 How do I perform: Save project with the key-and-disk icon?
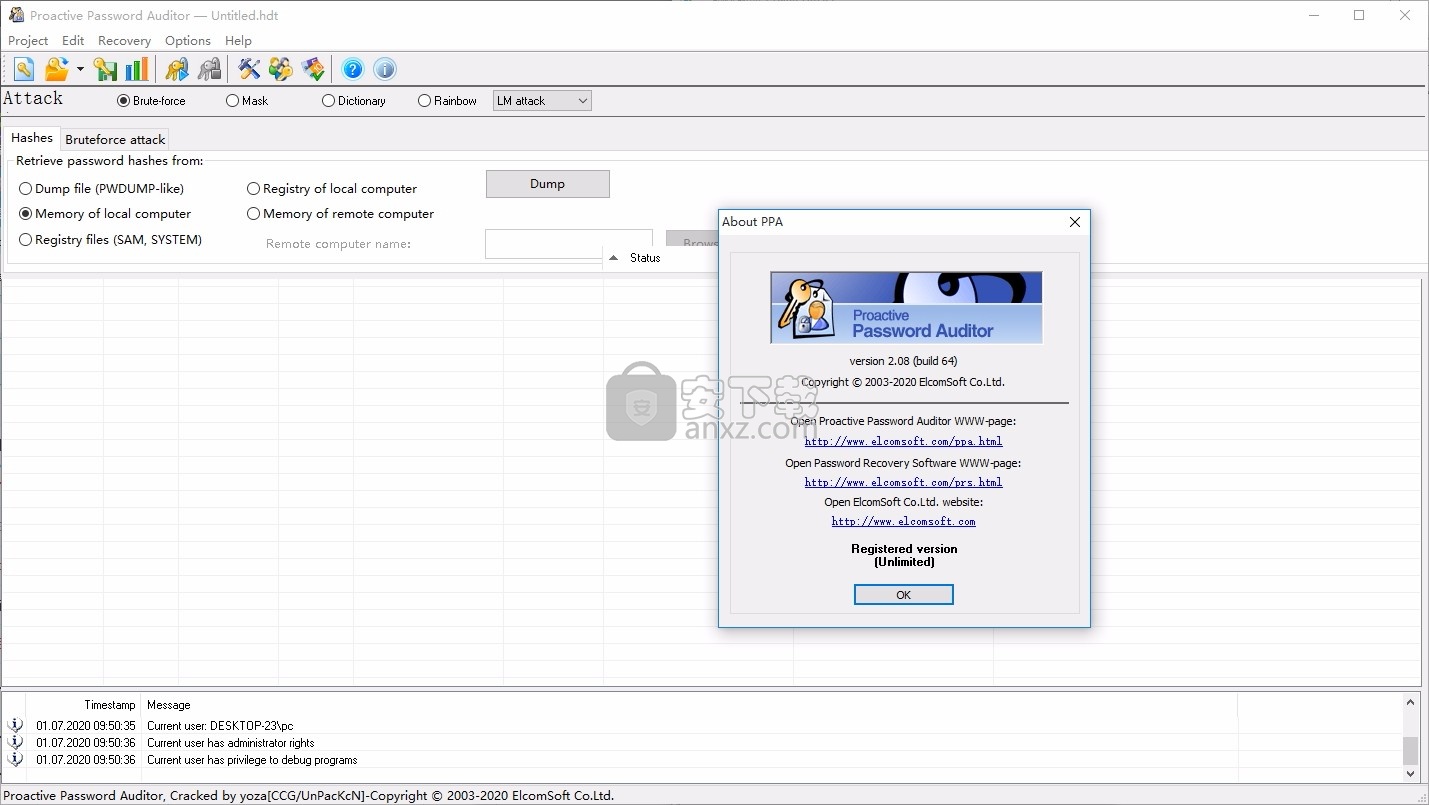[105, 69]
